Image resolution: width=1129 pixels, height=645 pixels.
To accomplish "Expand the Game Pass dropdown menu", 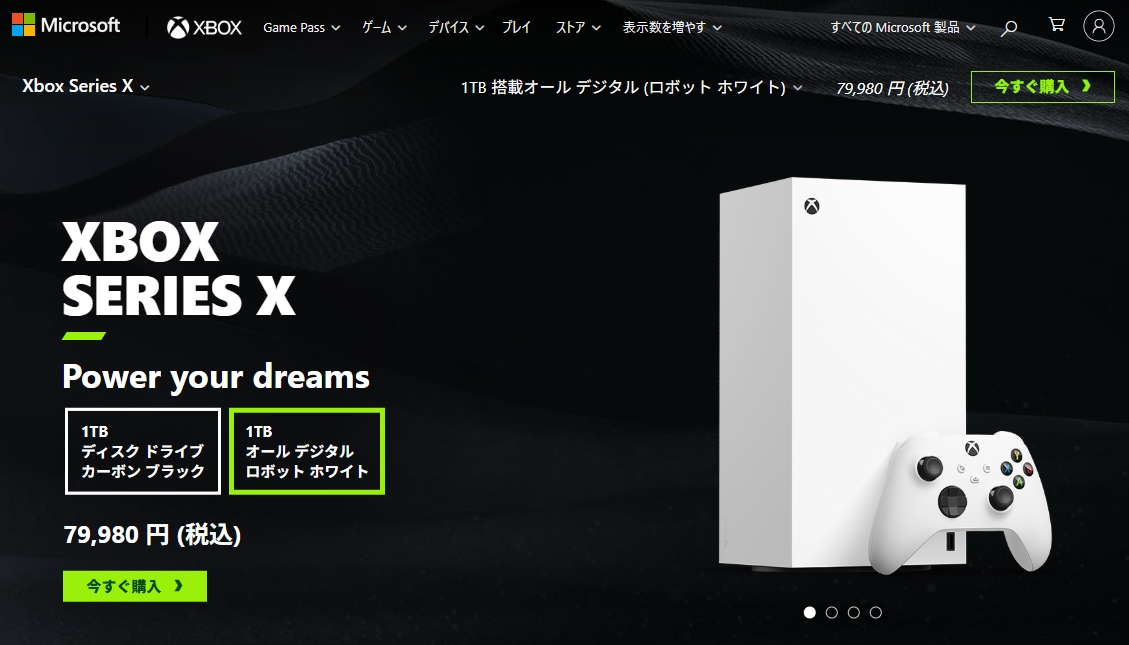I will point(302,27).
